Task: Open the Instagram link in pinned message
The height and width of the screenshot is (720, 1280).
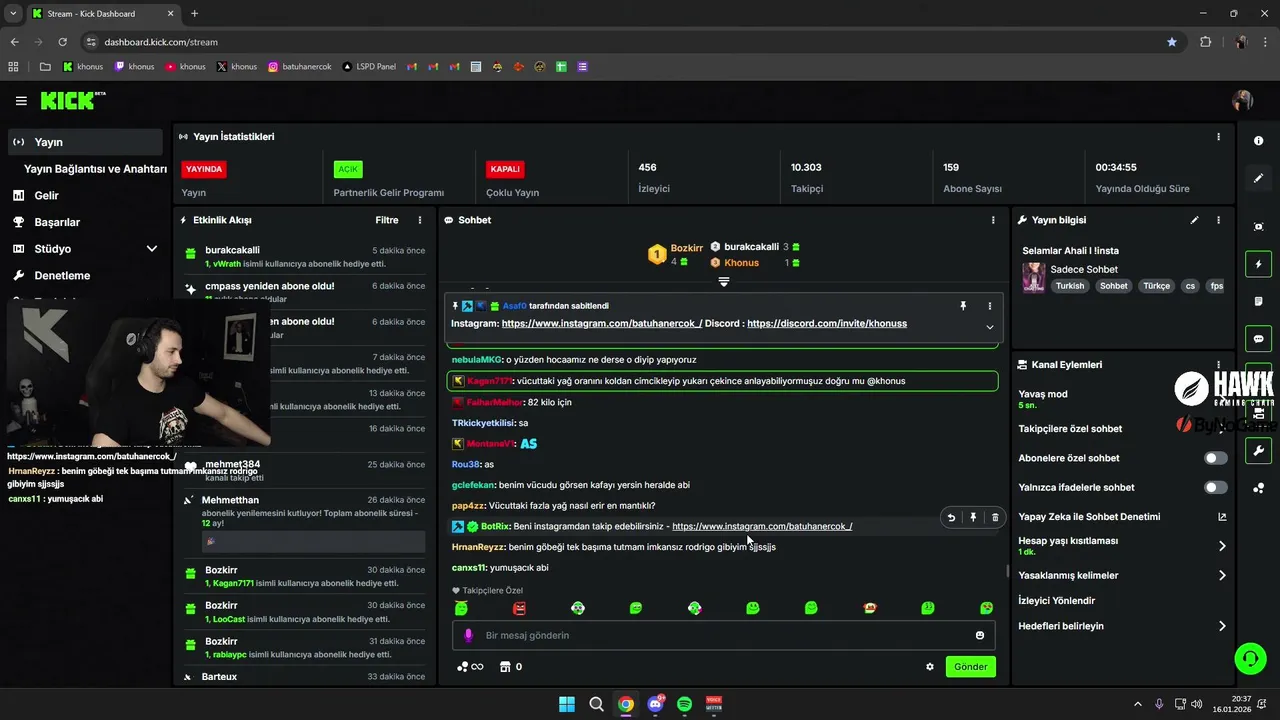Action: tap(602, 324)
